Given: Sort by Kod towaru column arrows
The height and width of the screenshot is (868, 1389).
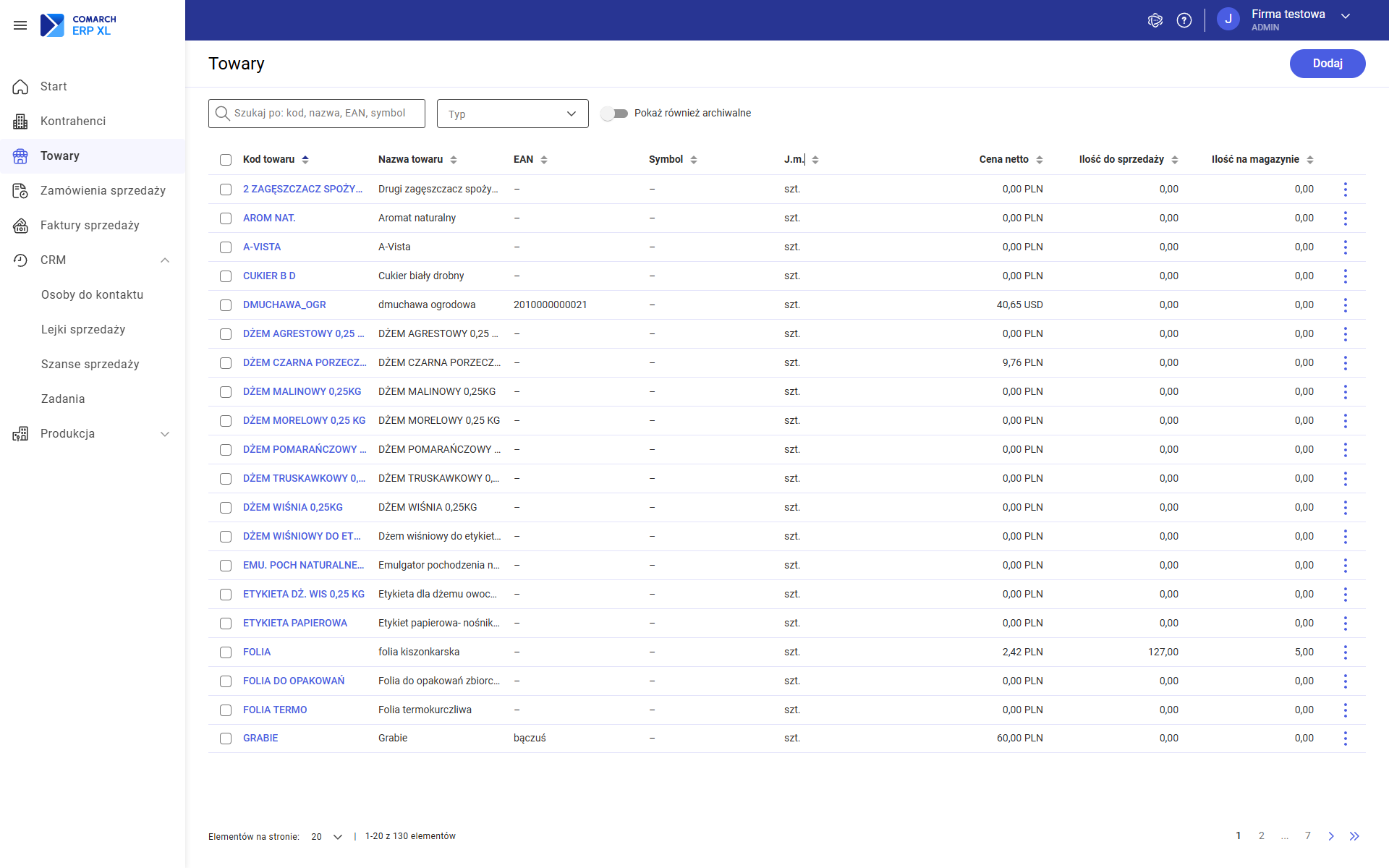Looking at the screenshot, I should (305, 160).
